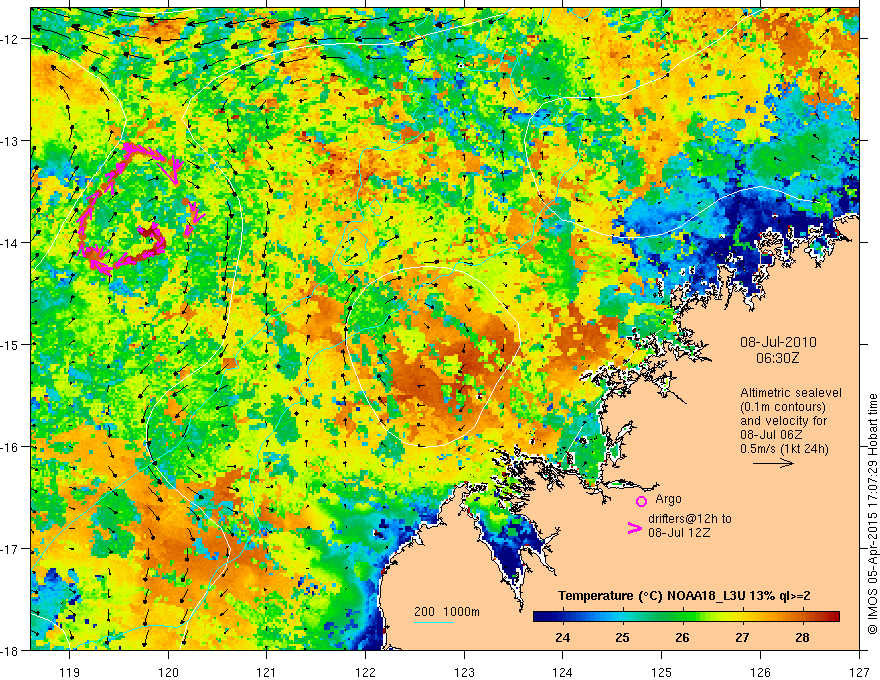Screen dimensions: 880x680
Task: Click latitude axis label -12
Action: [x=11, y=39]
